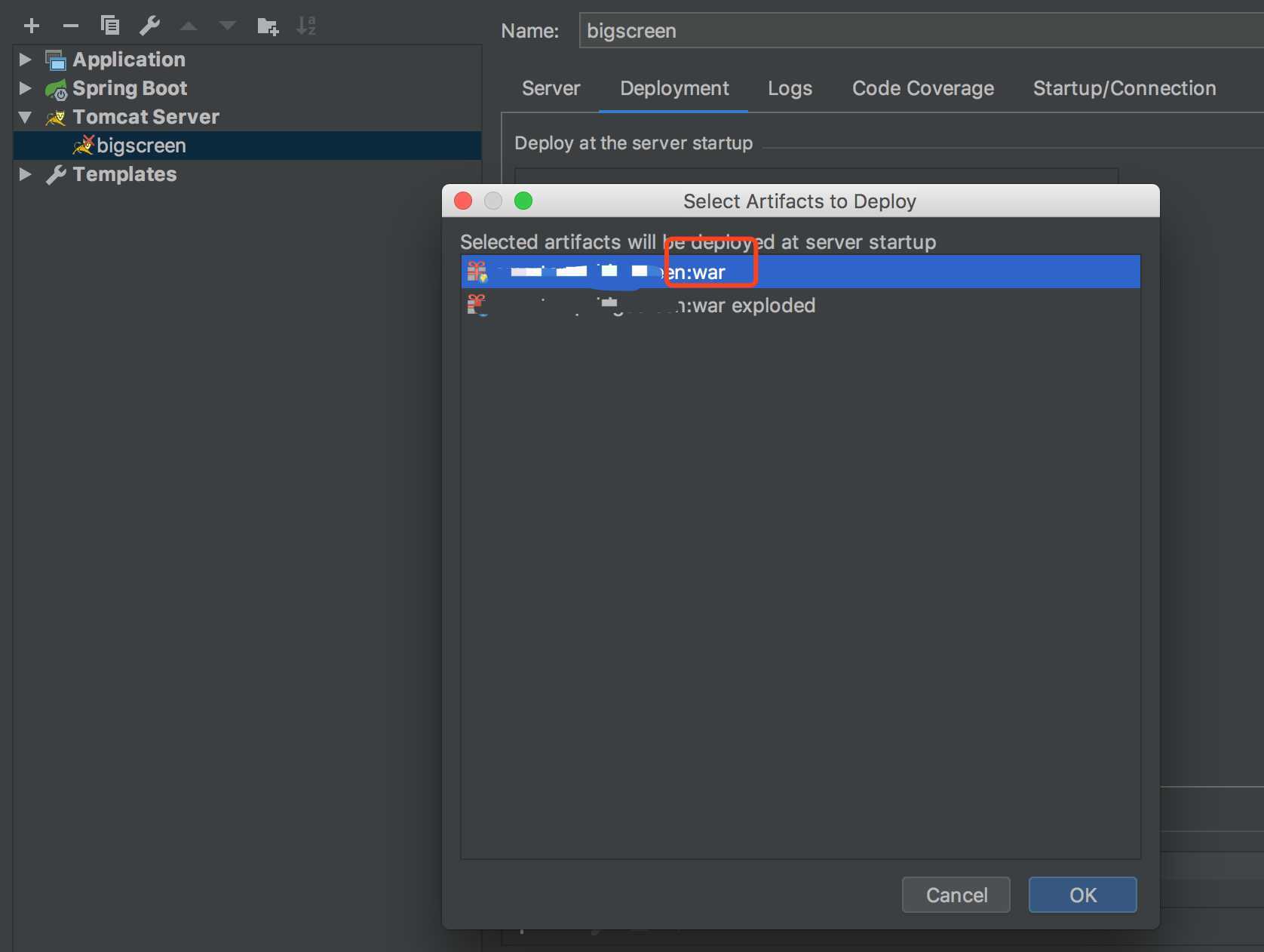Copy the selected configuration
This screenshot has height=952, width=1264.
coord(110,26)
